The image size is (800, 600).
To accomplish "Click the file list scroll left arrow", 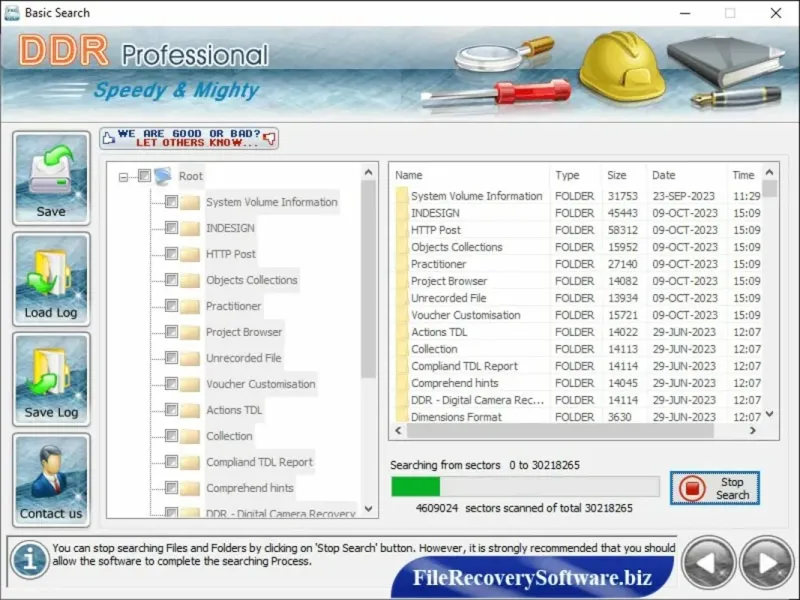I will (398, 431).
